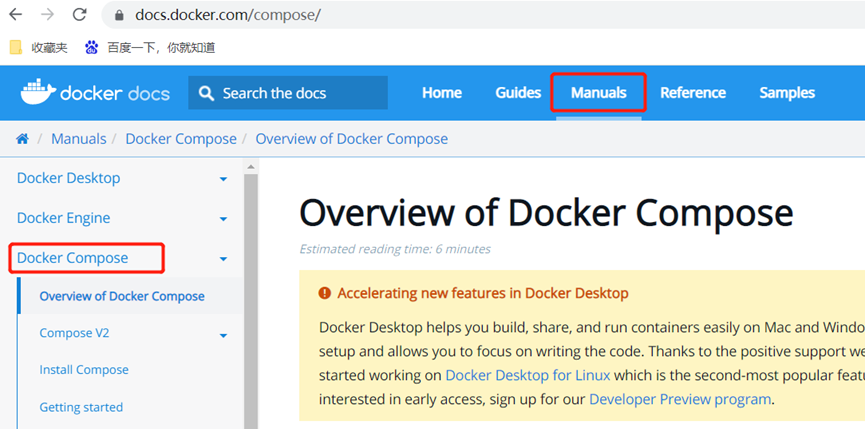Screen dimensions: 865x429
Task: Click the sidebar scrollbar thumb
Action: pos(250,301)
